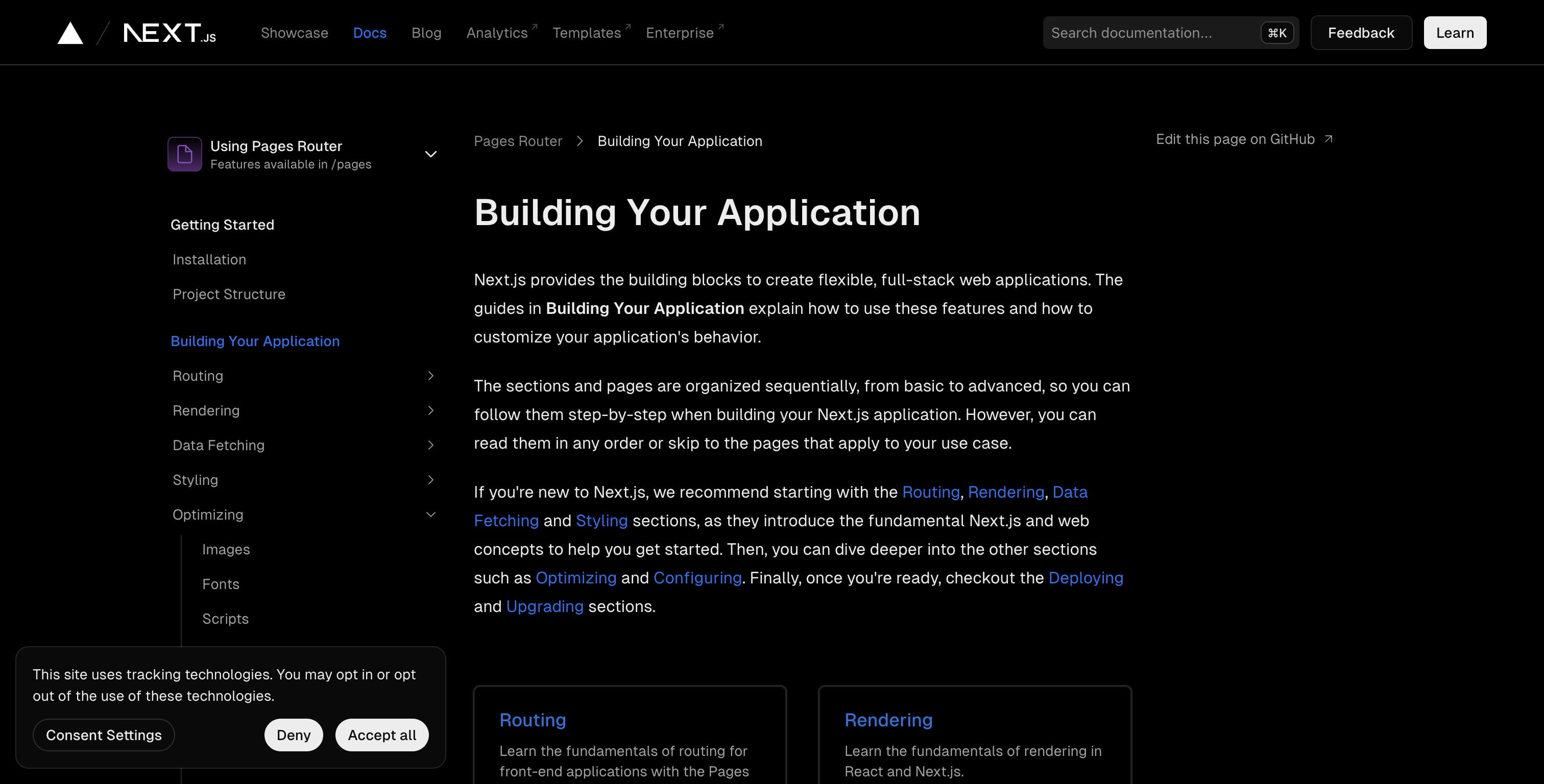Click the Learn button
Viewport: 1544px width, 784px height.
[1455, 33]
